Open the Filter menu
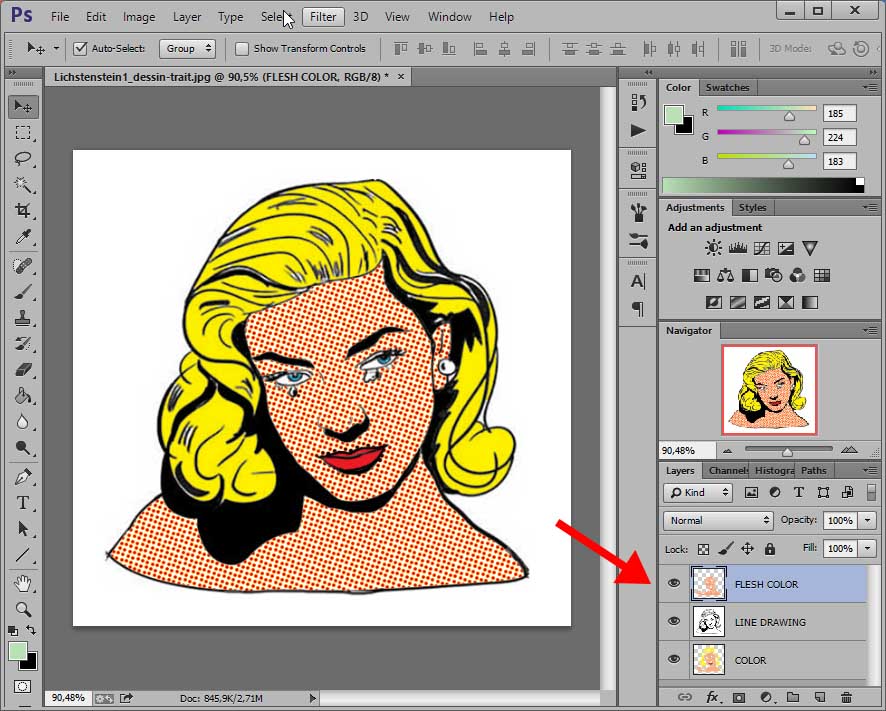886x711 pixels. [323, 17]
